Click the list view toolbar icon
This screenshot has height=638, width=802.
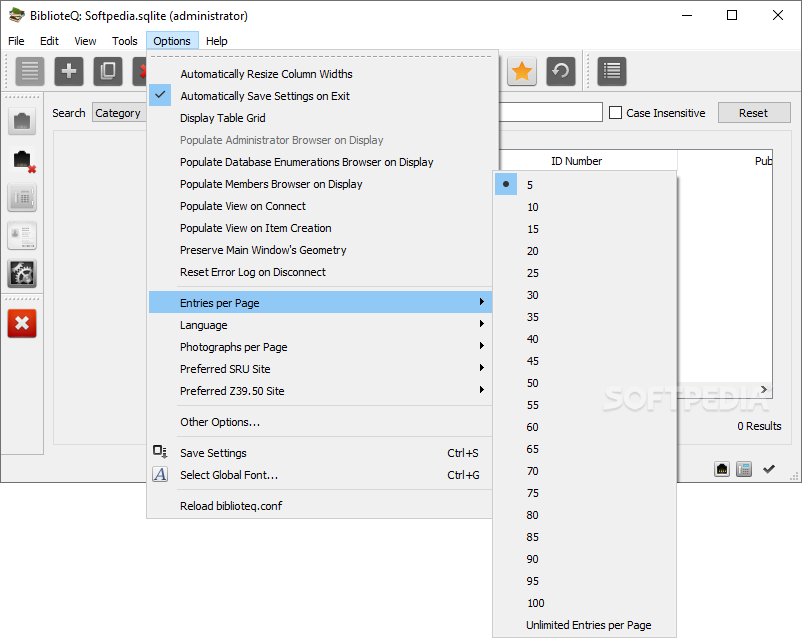pyautogui.click(x=30, y=71)
